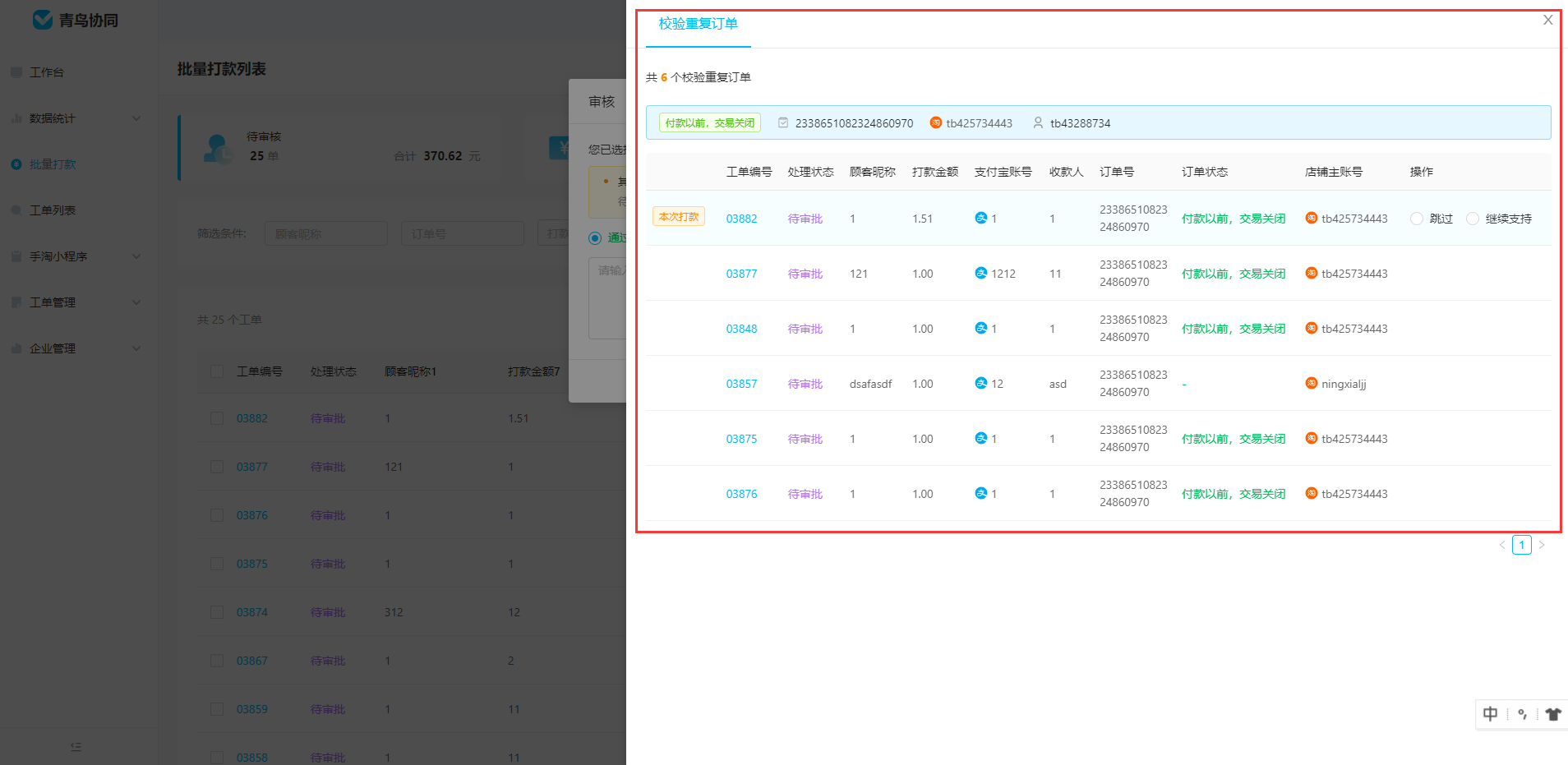Collapse the sidebar with the bottom icon
This screenshot has width=1568, height=765.
(76, 747)
